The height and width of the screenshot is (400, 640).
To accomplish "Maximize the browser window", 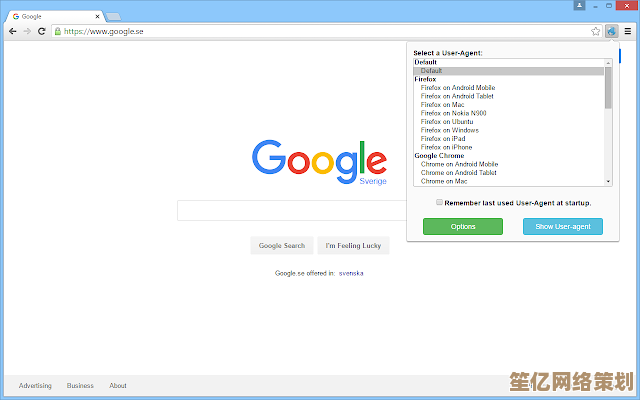I will point(609,6).
